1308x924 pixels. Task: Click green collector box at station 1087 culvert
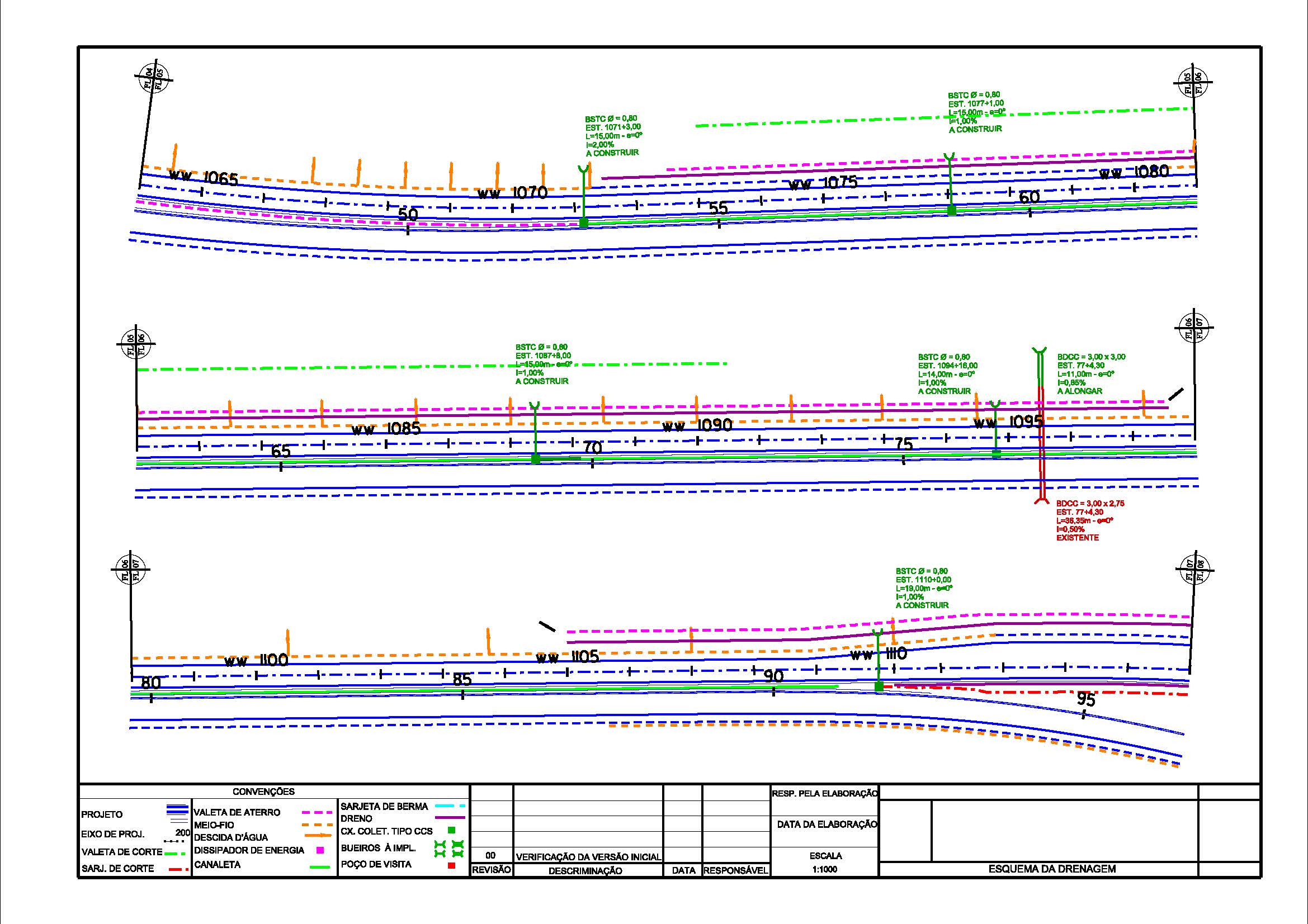pos(536,459)
